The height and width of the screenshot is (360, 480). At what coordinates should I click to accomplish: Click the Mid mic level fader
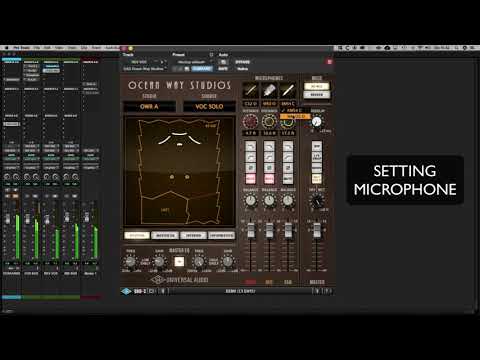pyautogui.click(x=269, y=229)
